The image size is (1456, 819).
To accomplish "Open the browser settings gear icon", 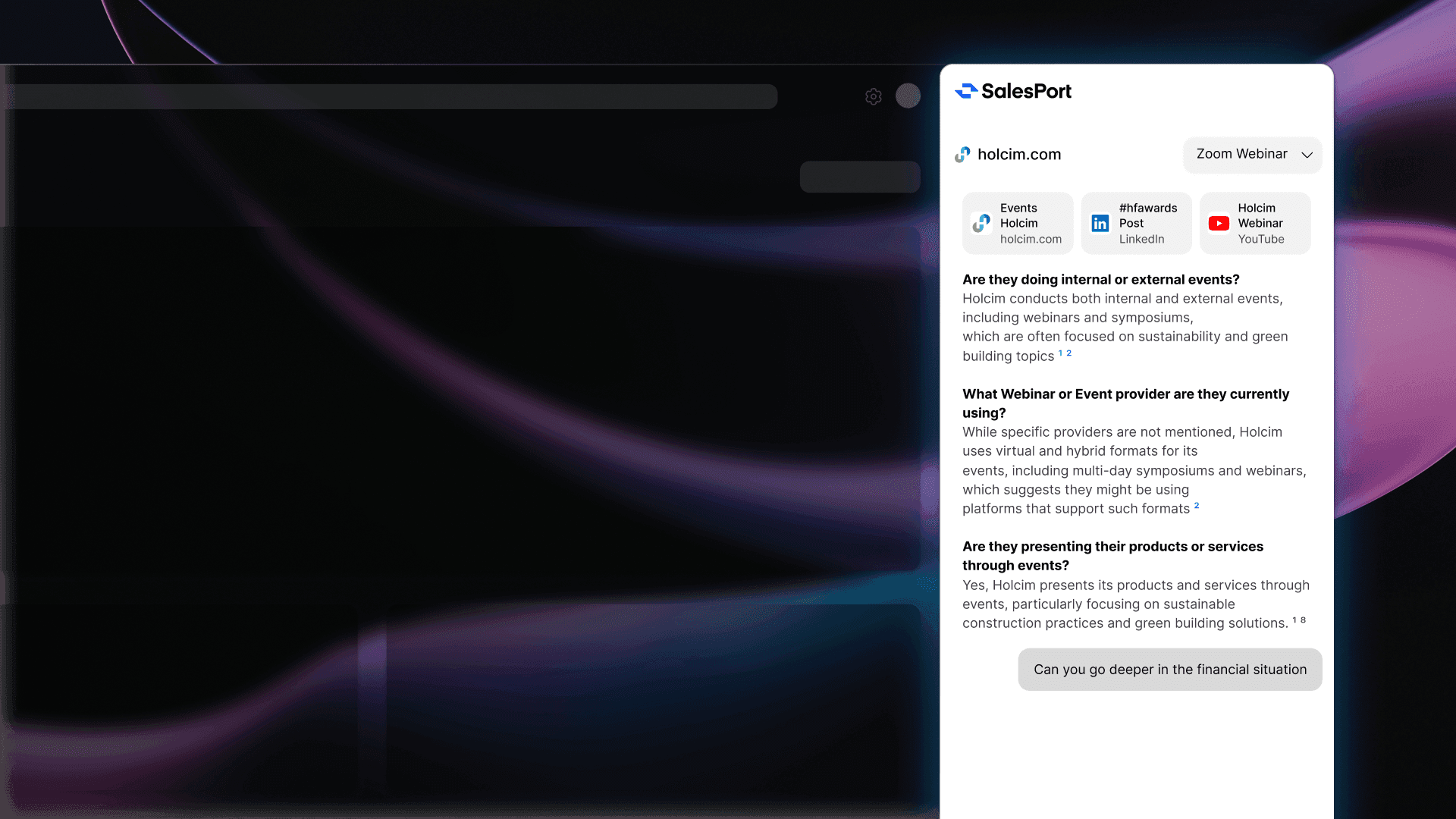I will [874, 96].
